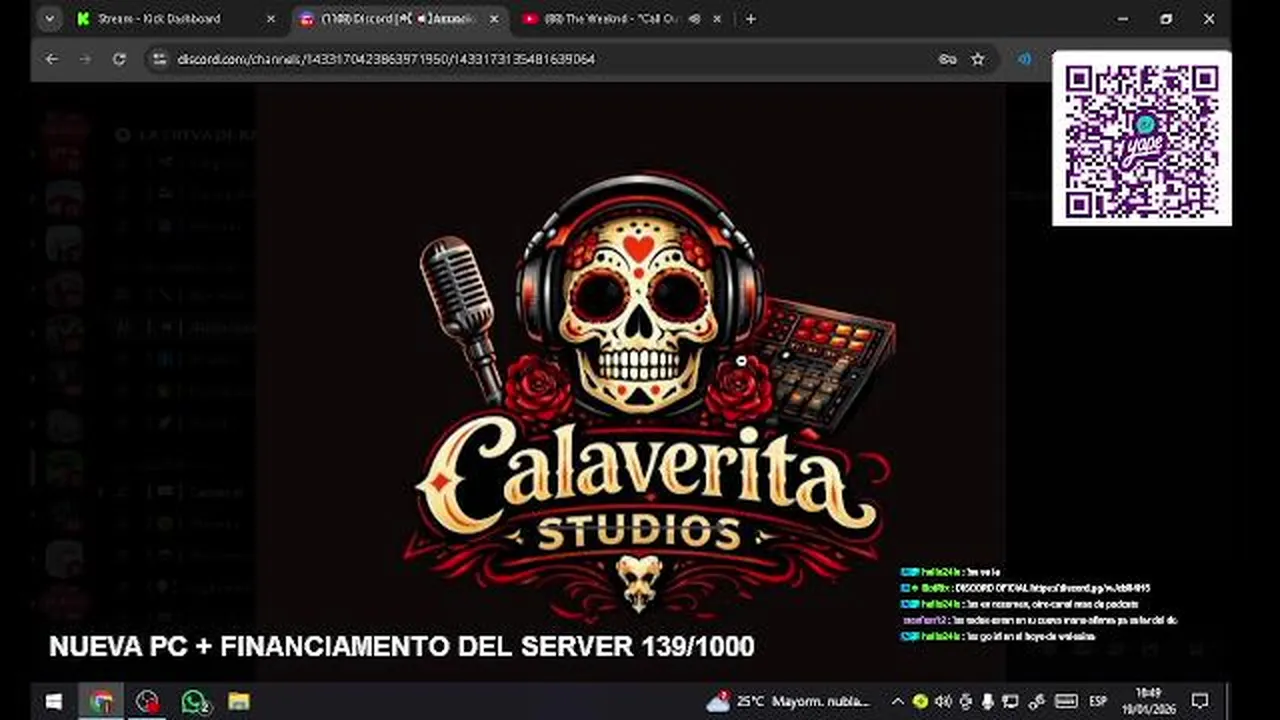Open Chrome from the taskbar
The height and width of the screenshot is (720, 1280).
(x=101, y=701)
